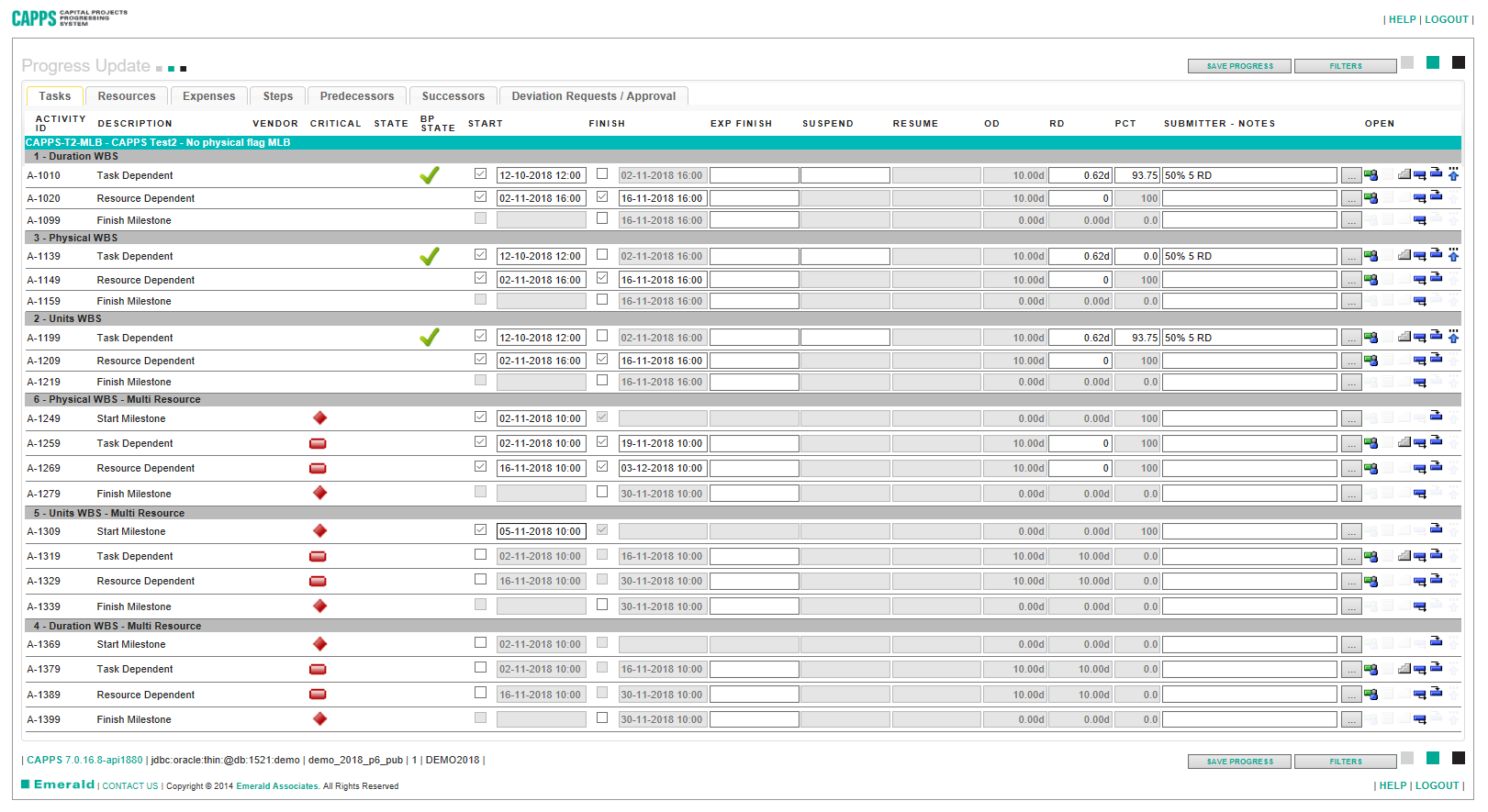Open the Deviation Requests / Approval tab
The width and height of the screenshot is (1488, 812).
[593, 96]
